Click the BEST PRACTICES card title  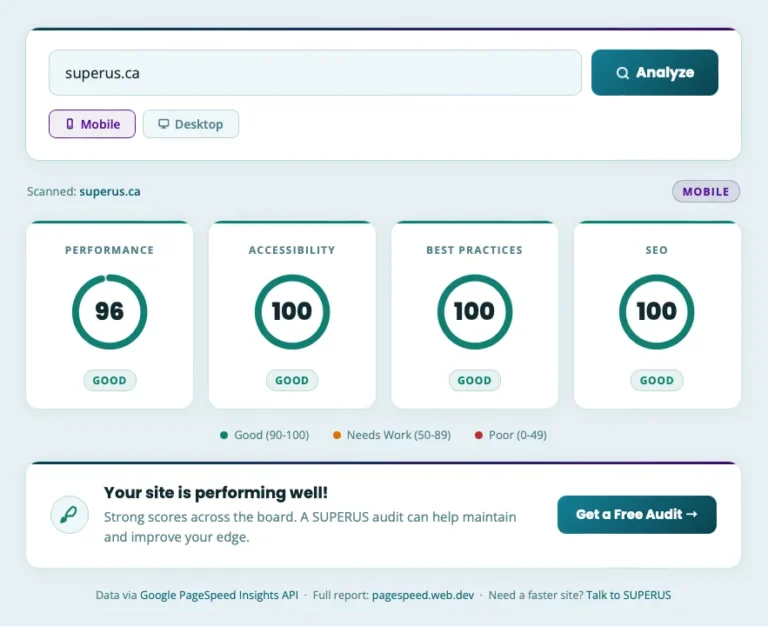474,250
